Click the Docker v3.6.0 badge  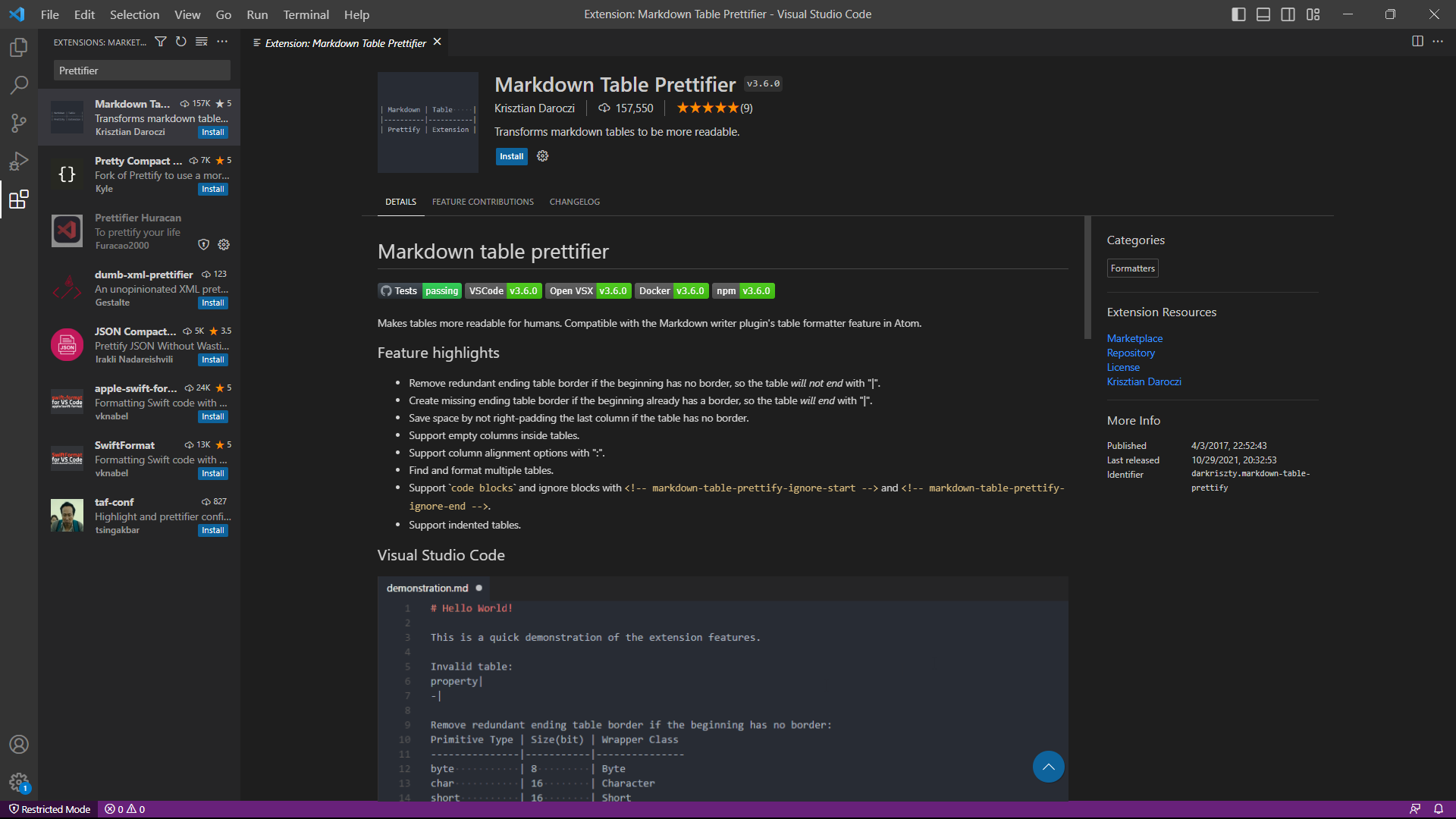pos(672,291)
